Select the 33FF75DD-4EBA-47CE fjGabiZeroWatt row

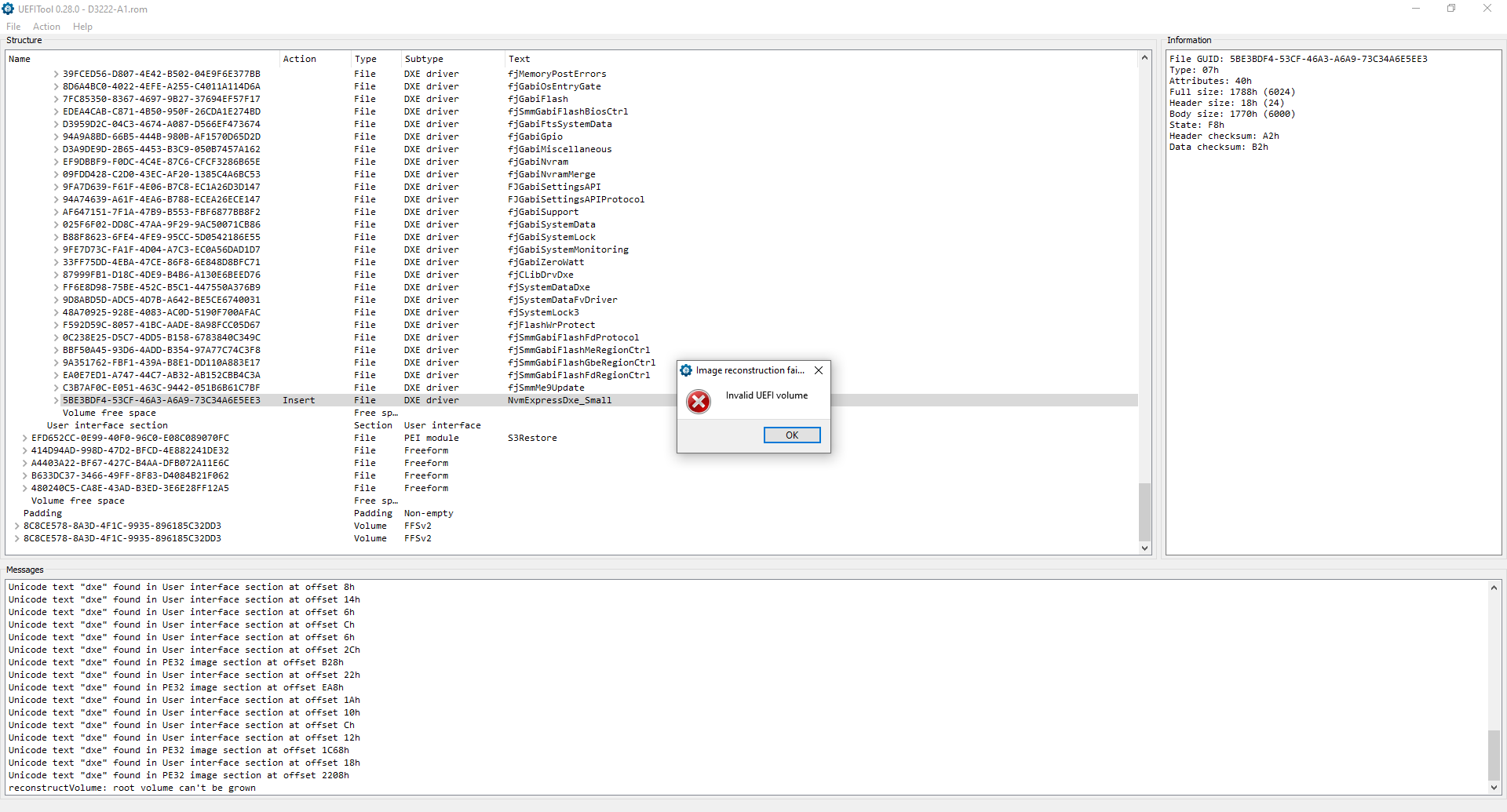[x=571, y=262]
